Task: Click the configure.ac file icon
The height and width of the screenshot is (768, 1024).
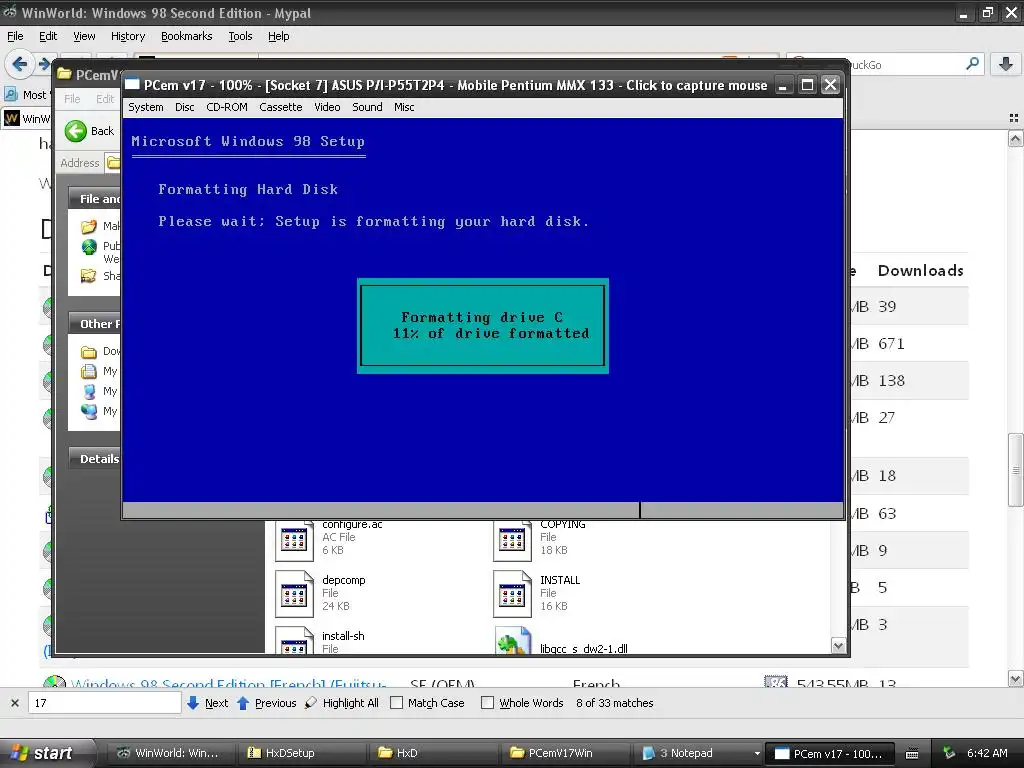Action: (294, 539)
